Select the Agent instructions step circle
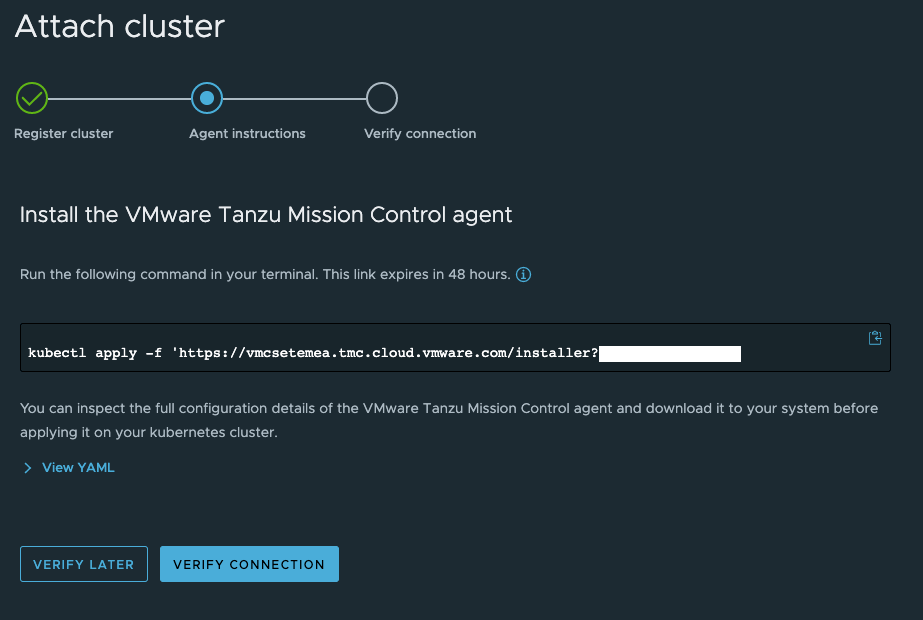Image resolution: width=923 pixels, height=620 pixels. 207,98
